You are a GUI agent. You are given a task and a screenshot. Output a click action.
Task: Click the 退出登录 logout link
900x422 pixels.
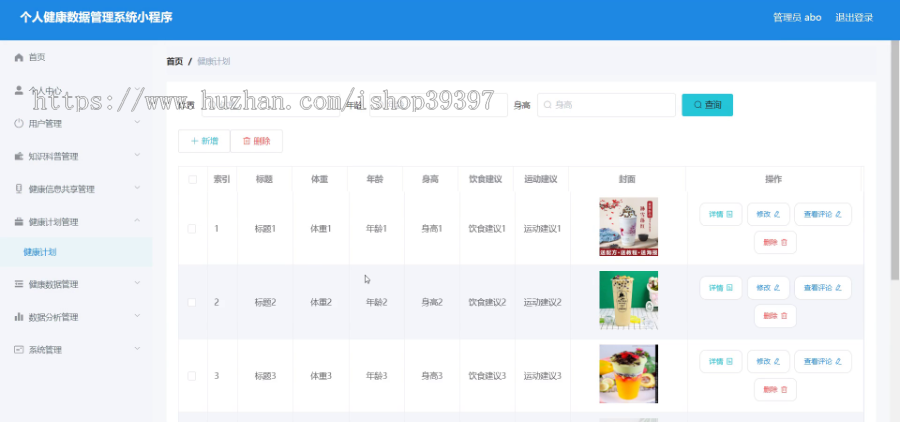point(854,17)
